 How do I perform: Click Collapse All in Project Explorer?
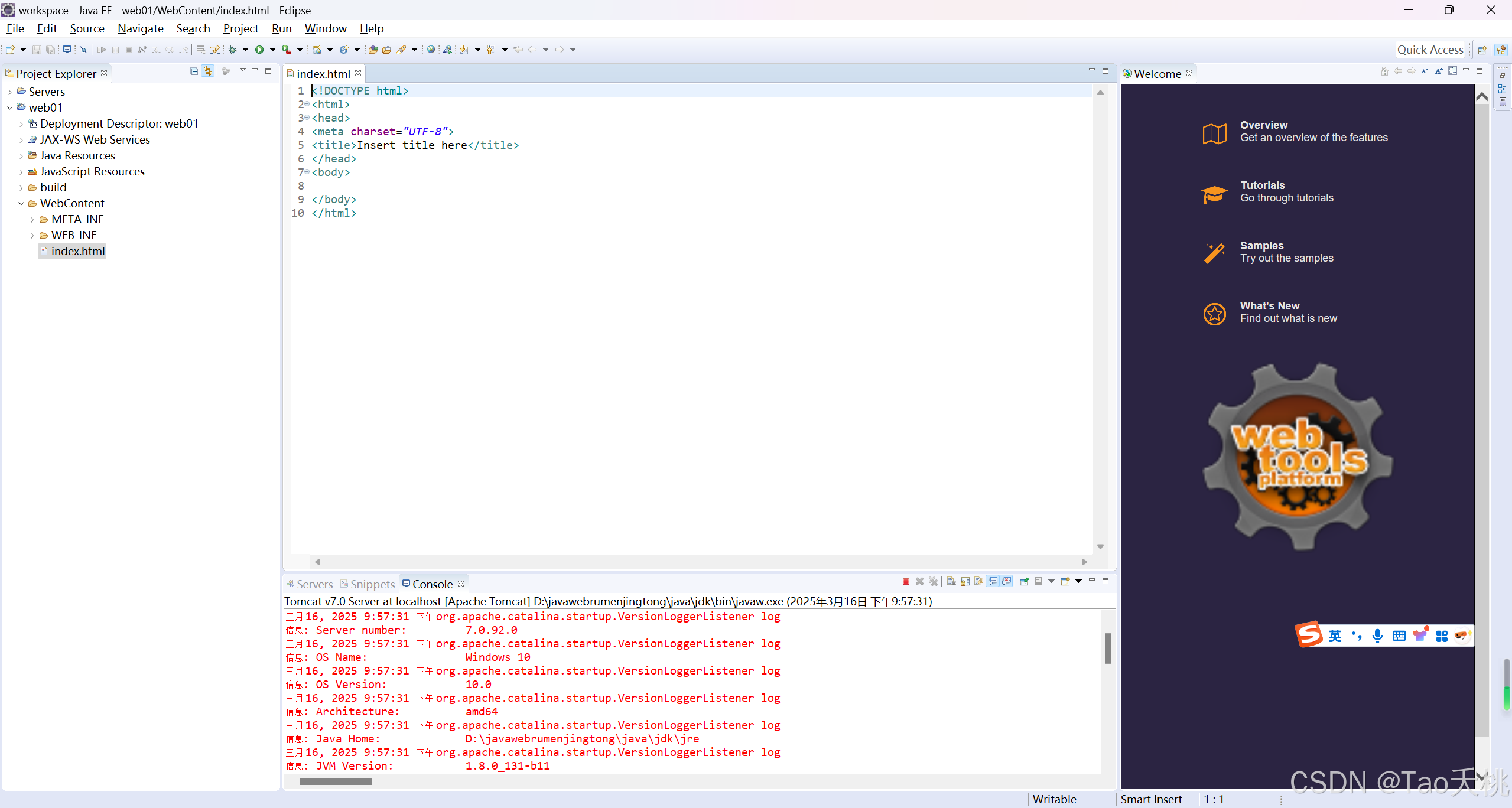pyautogui.click(x=194, y=71)
